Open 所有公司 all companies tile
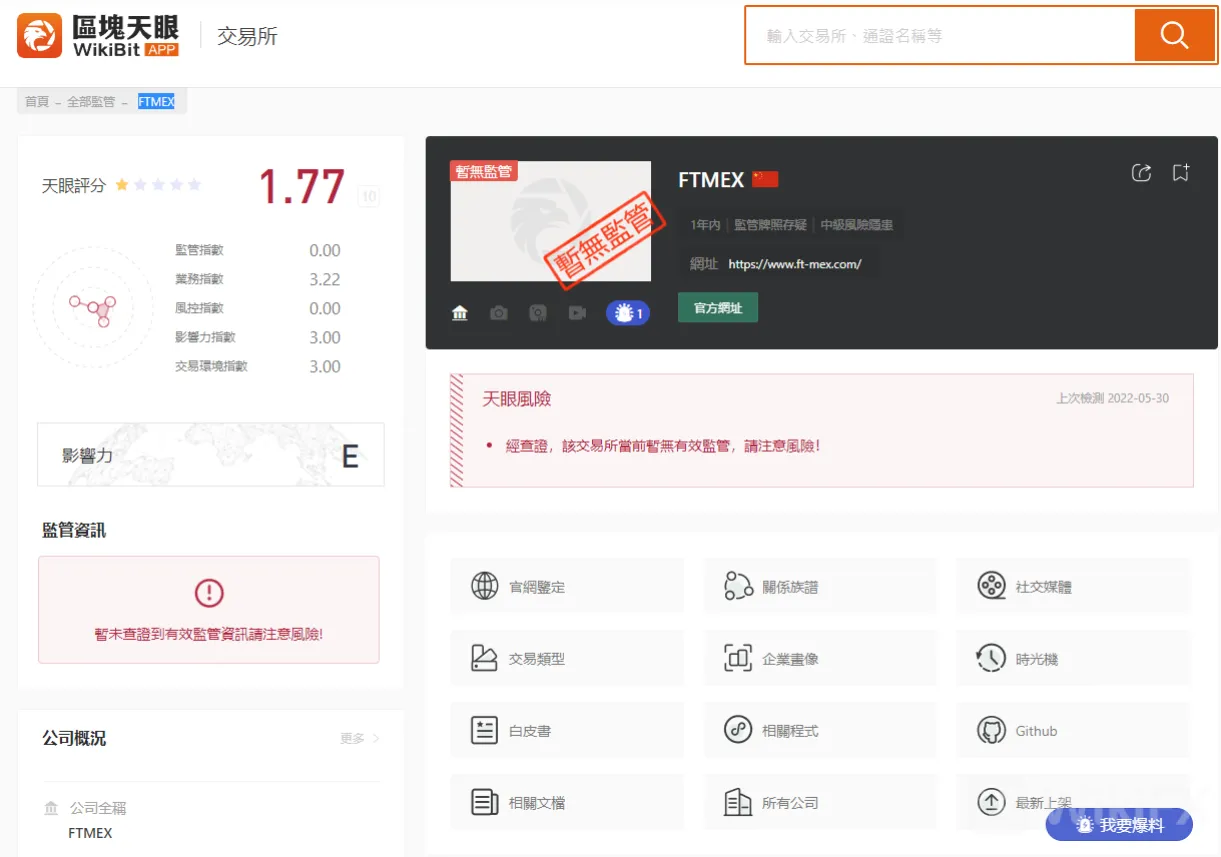Screen dimensions: 1221x857 point(820,802)
